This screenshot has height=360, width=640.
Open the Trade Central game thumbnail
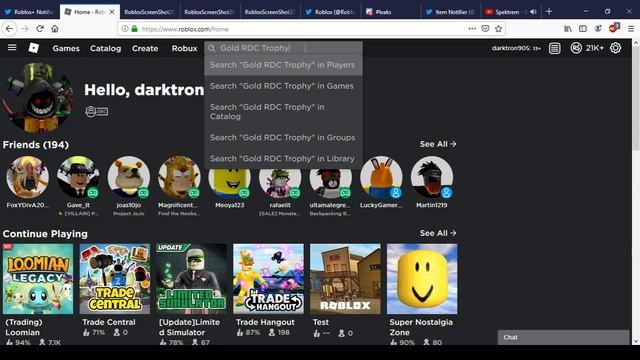(x=115, y=279)
